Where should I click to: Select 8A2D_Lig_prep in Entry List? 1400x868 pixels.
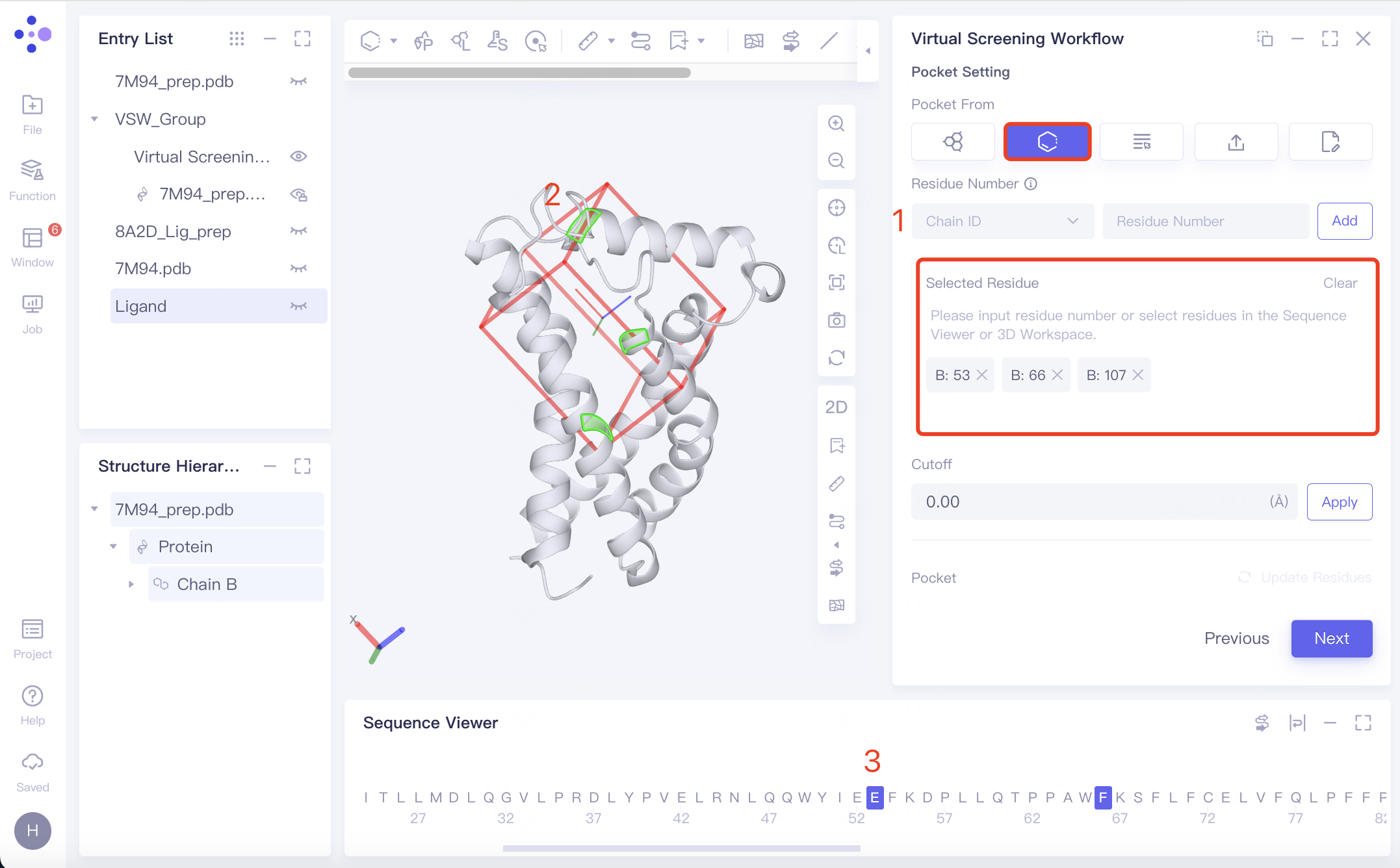[173, 232]
